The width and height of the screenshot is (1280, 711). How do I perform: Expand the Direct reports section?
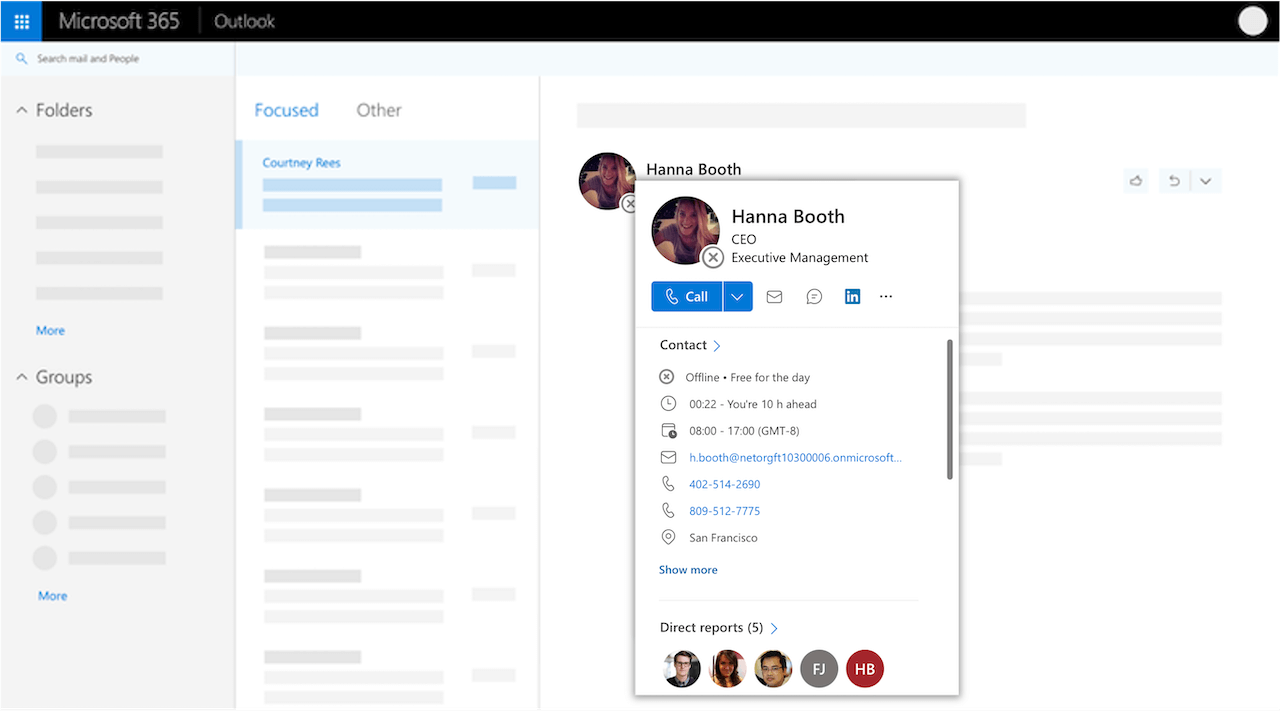coord(773,628)
